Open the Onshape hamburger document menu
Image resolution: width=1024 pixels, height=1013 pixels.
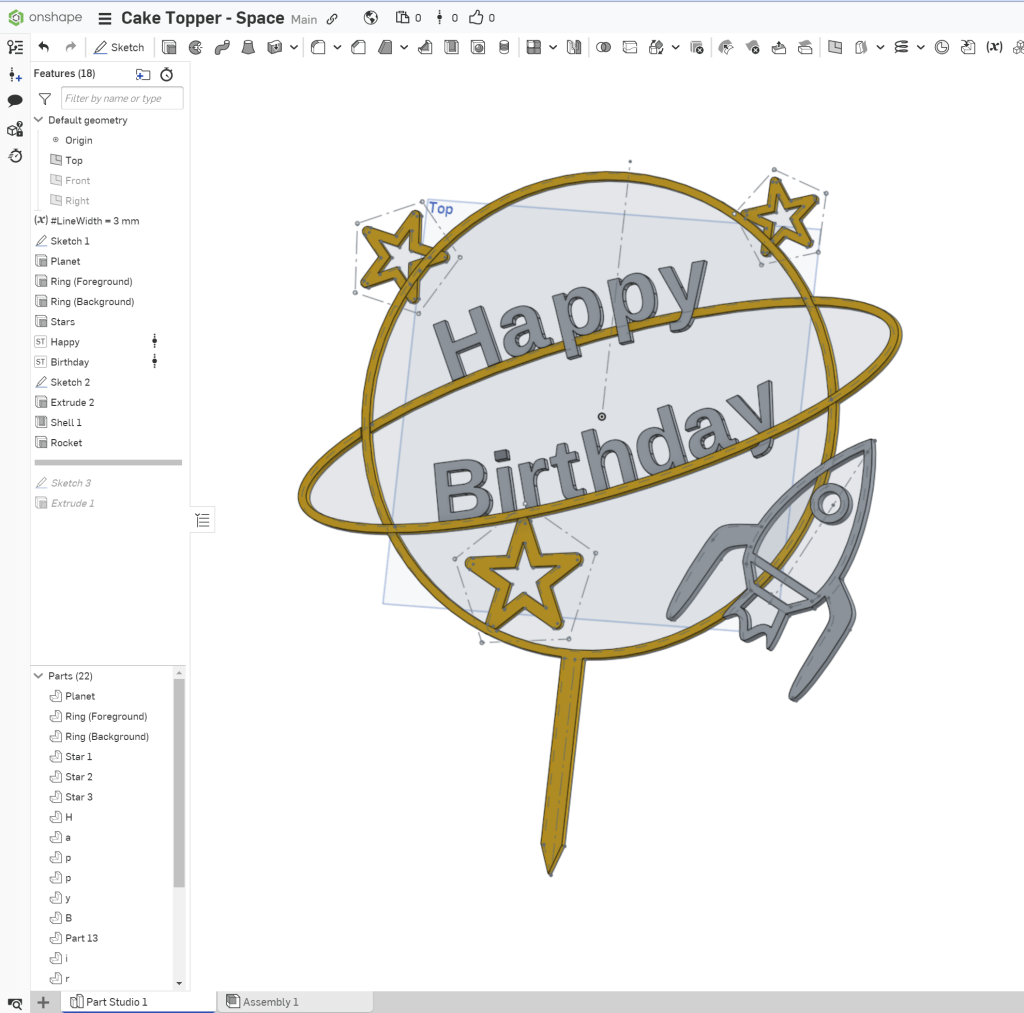pyautogui.click(x=104, y=18)
